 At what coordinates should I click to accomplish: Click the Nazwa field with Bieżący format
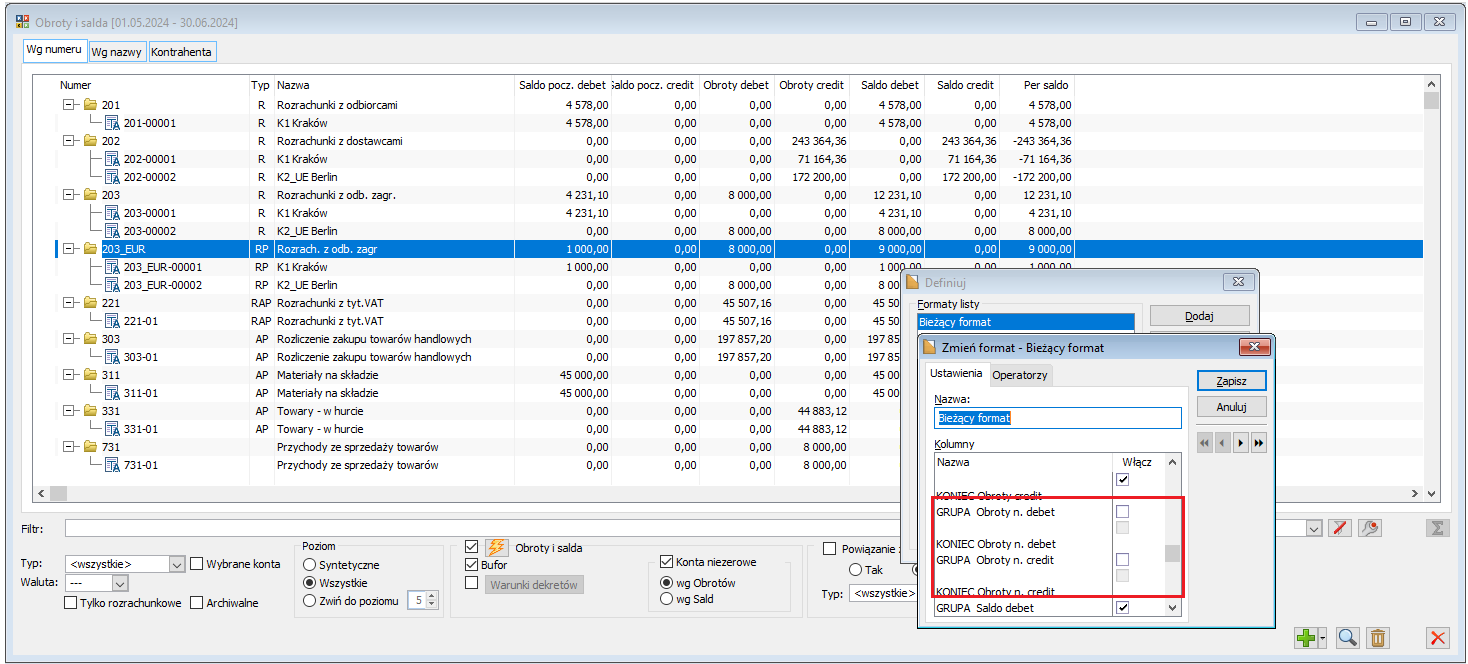[x=1057, y=418]
